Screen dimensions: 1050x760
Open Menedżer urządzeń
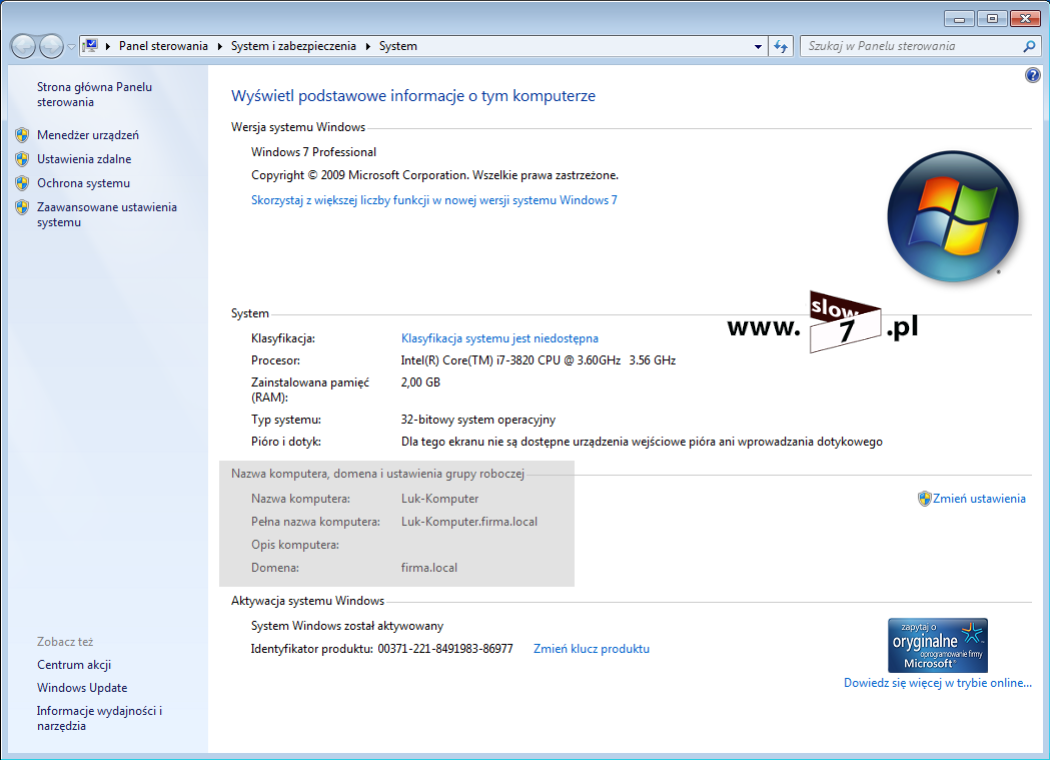tap(88, 135)
